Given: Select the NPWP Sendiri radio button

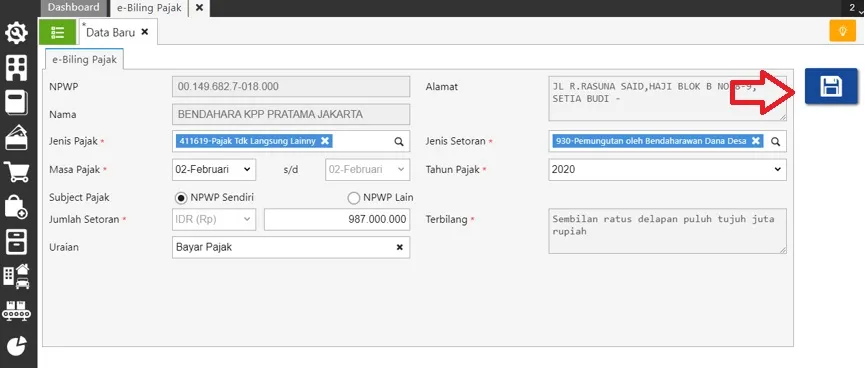Looking at the screenshot, I should [181, 197].
